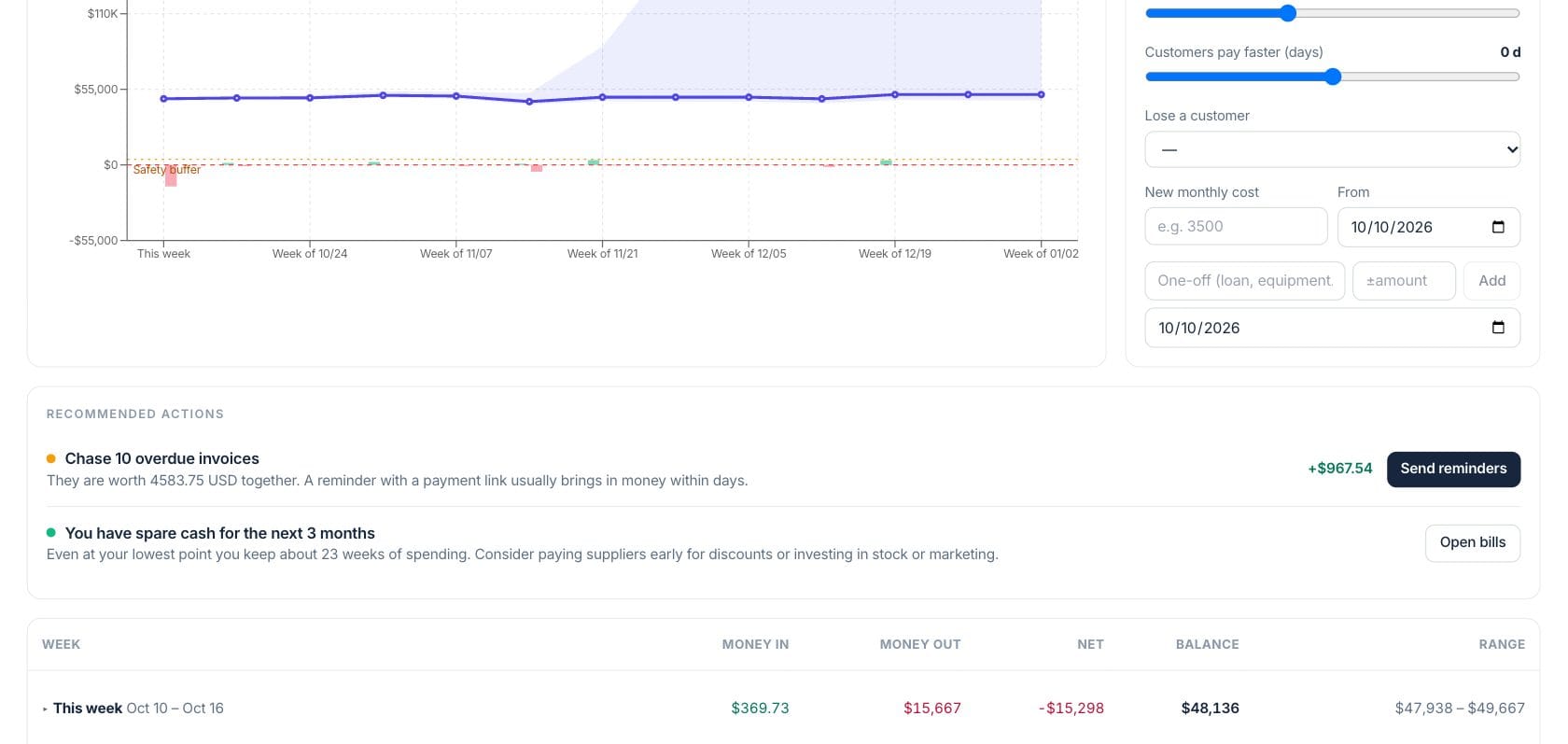The width and height of the screenshot is (1568, 744).
Task: Click the MONEY OUT column header
Action: pos(920,644)
